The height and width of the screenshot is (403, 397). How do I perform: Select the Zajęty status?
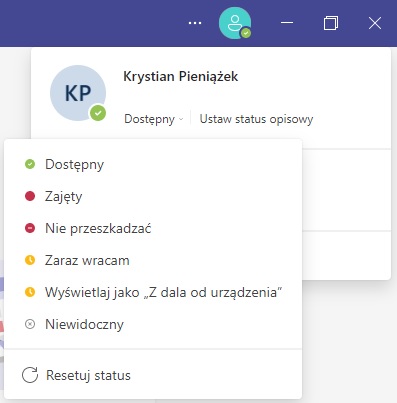coord(153,196)
